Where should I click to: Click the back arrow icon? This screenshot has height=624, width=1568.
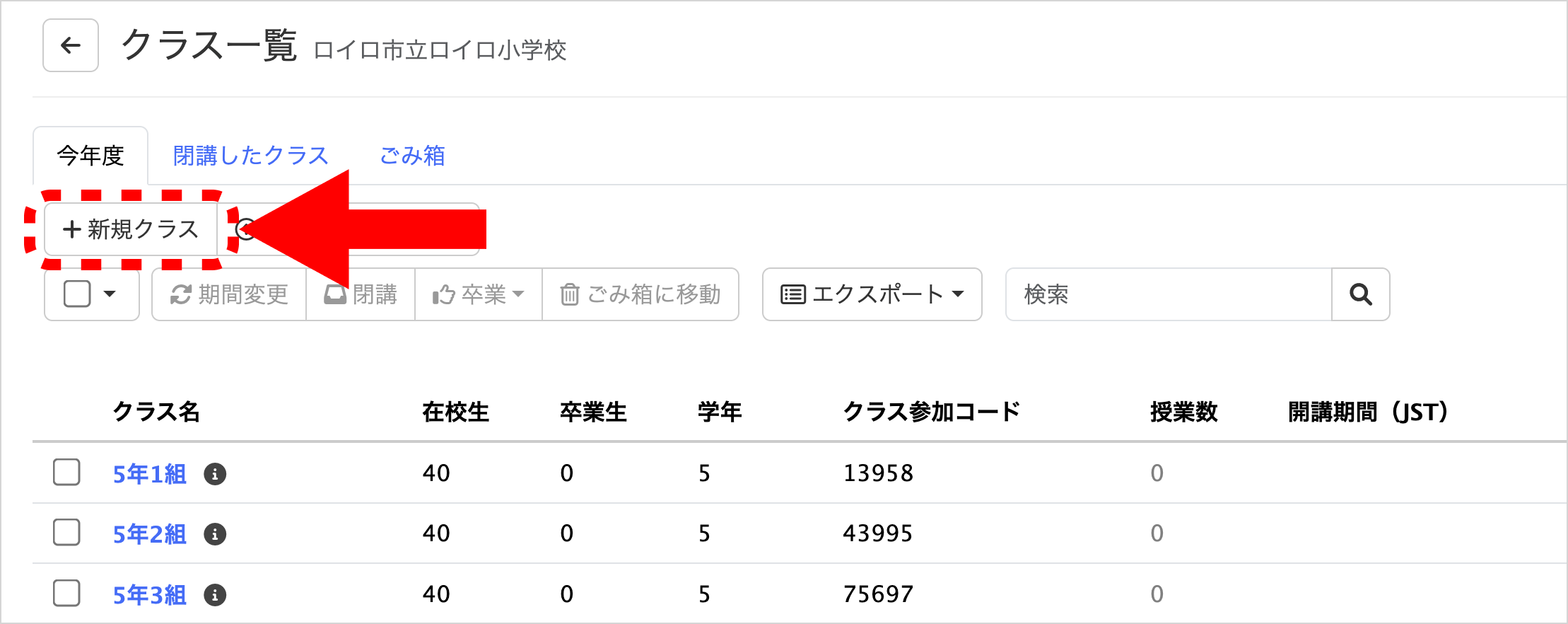71,46
